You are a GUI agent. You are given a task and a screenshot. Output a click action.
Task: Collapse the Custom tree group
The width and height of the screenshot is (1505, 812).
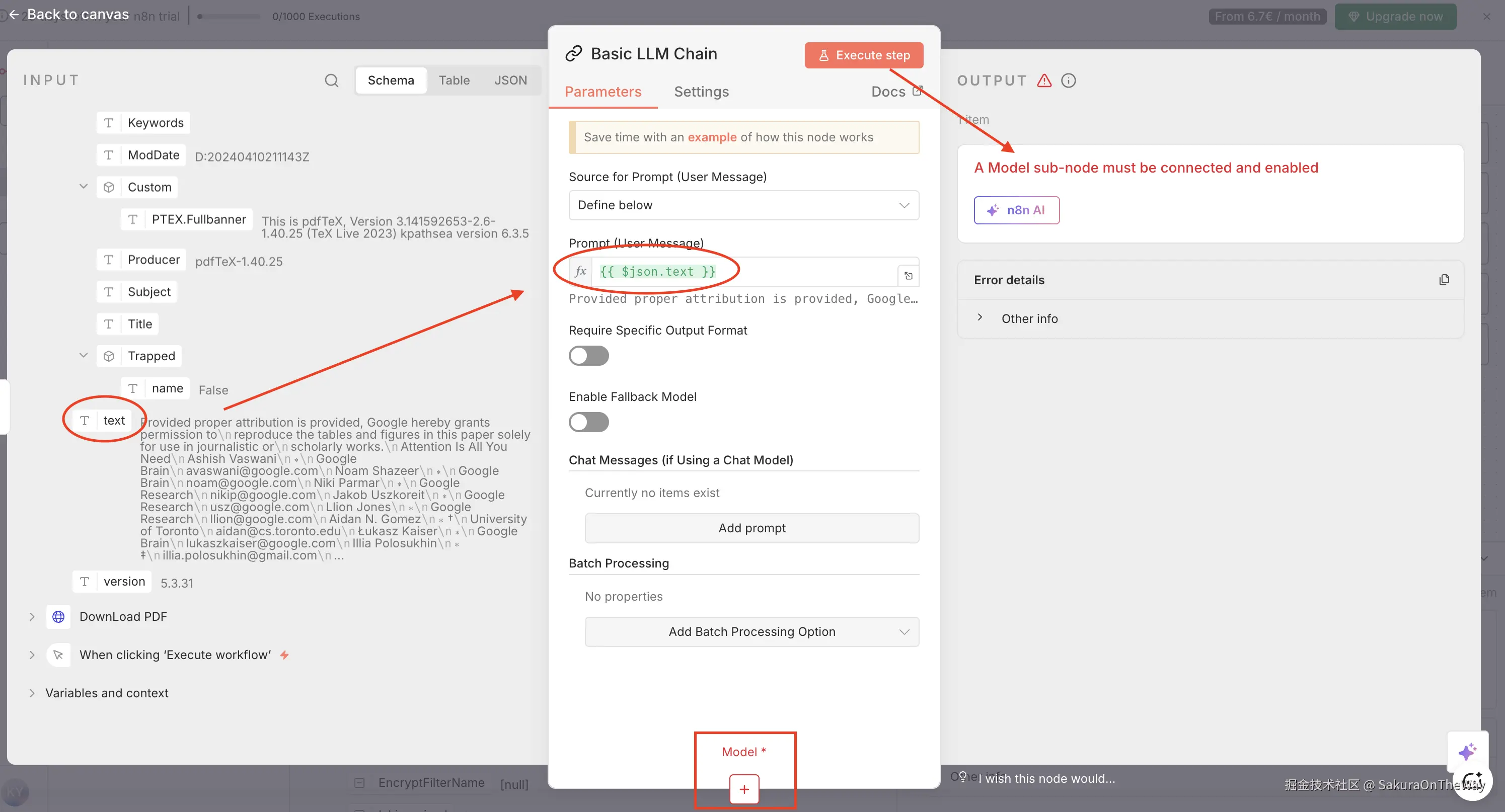click(x=83, y=187)
